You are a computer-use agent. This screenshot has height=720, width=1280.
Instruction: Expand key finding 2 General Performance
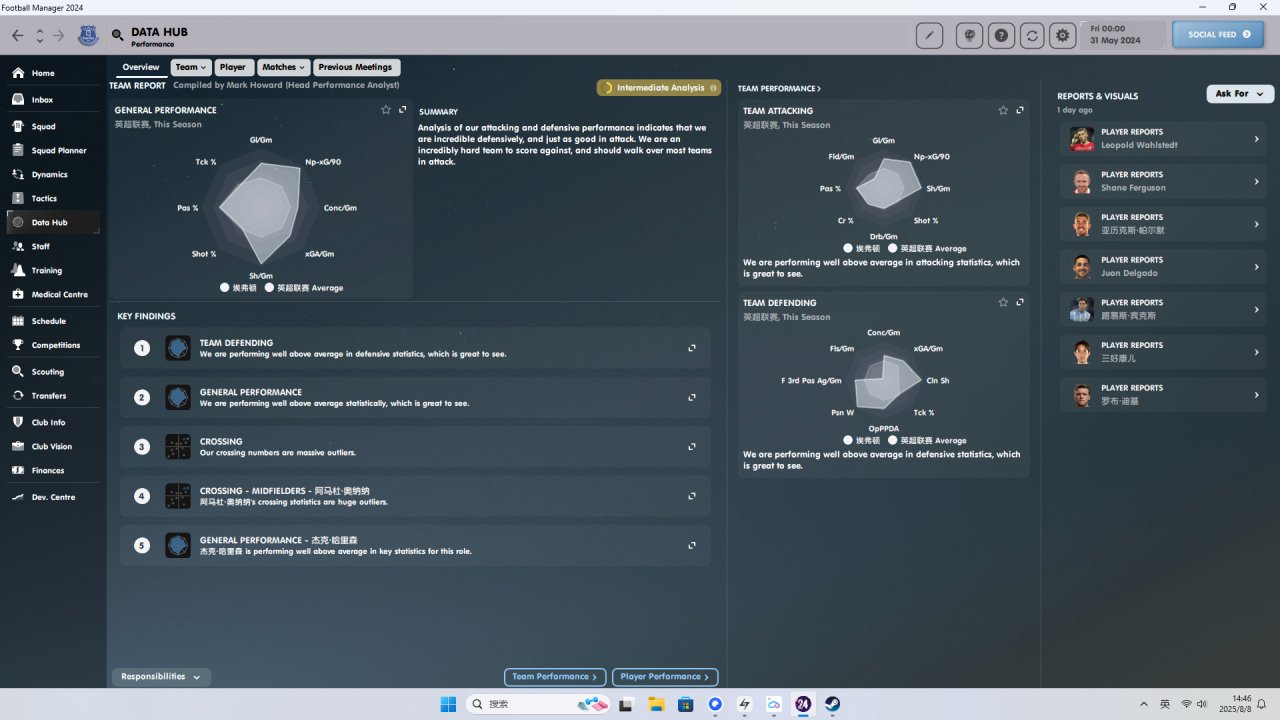[692, 397]
